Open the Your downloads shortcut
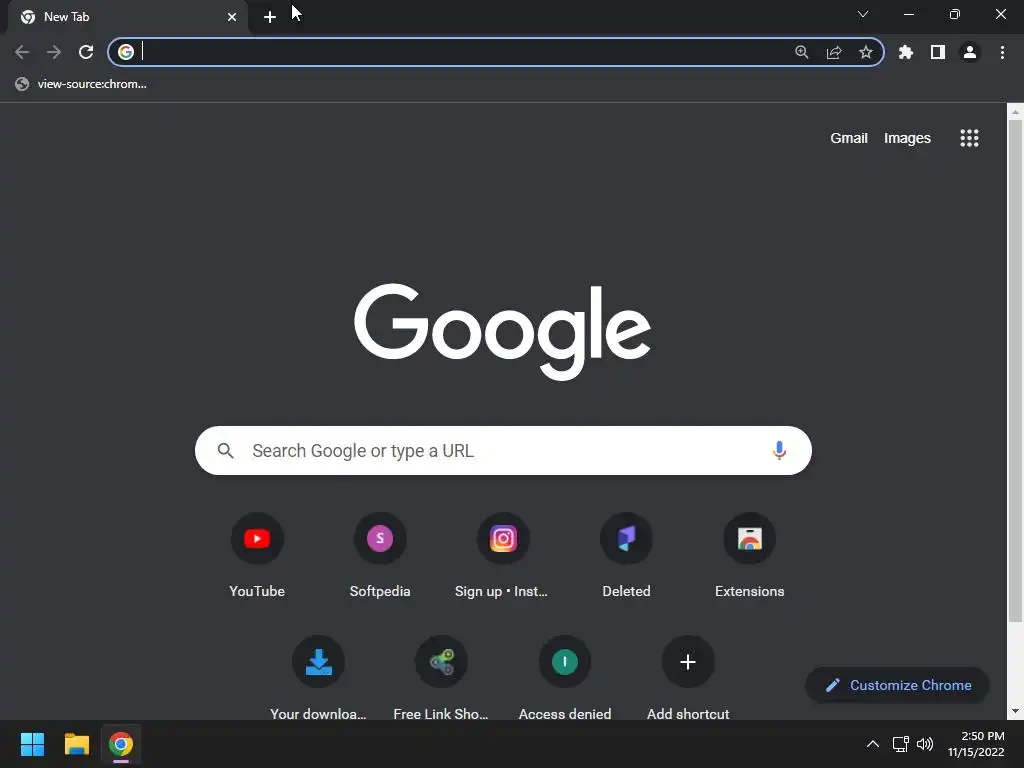Image resolution: width=1024 pixels, height=768 pixels. pos(319,679)
